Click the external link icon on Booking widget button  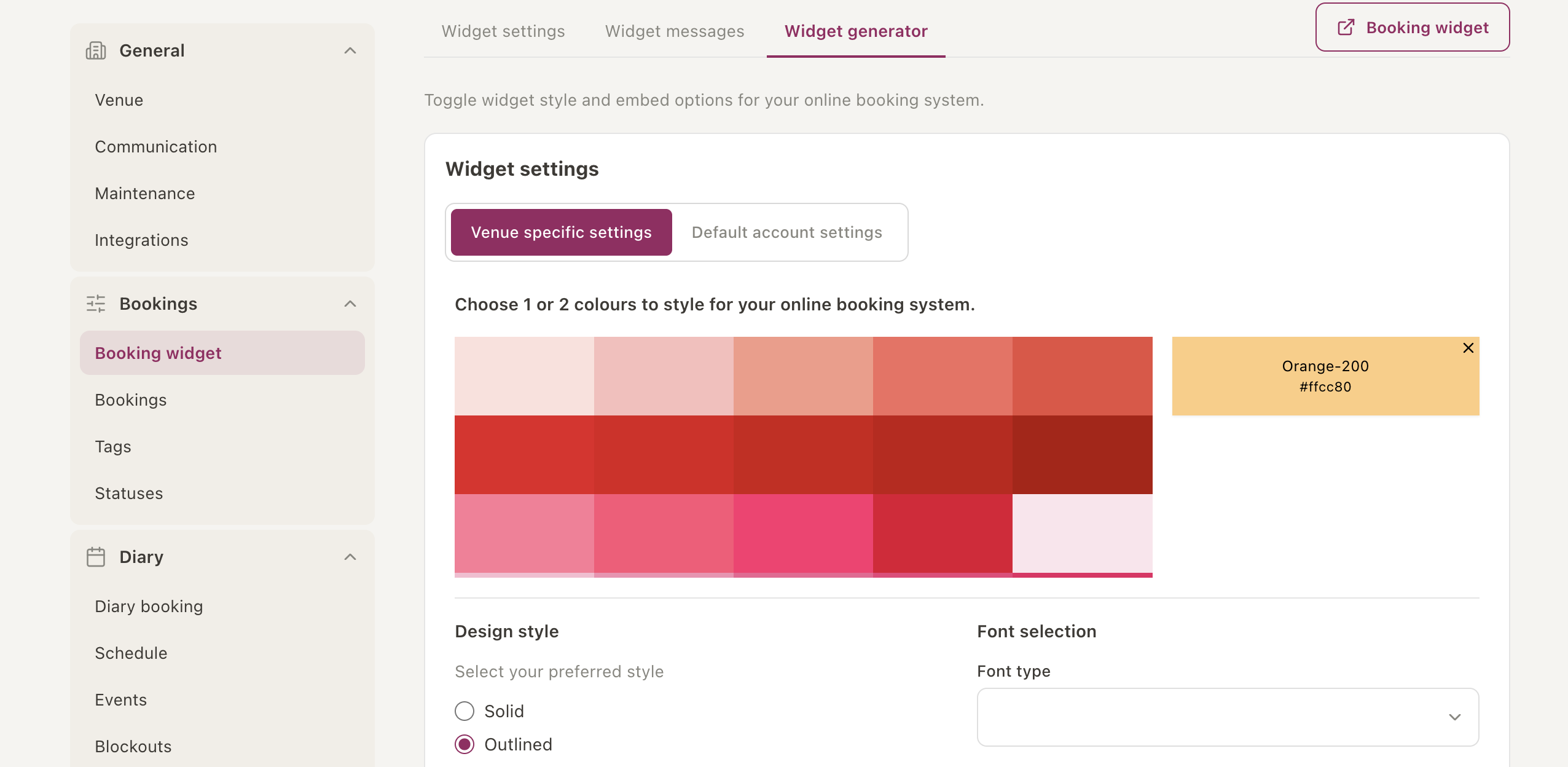coord(1346,28)
